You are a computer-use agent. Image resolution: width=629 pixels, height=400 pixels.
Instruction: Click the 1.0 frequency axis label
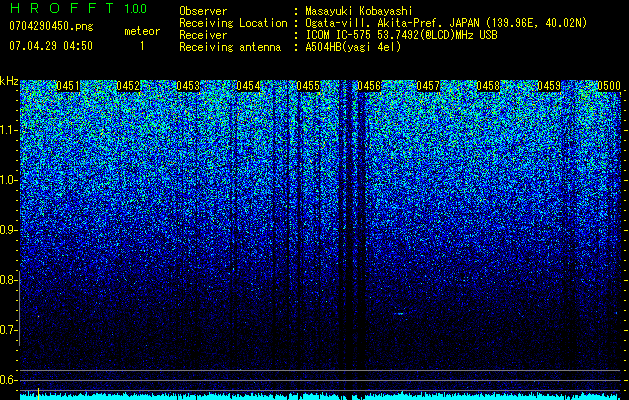[8, 180]
